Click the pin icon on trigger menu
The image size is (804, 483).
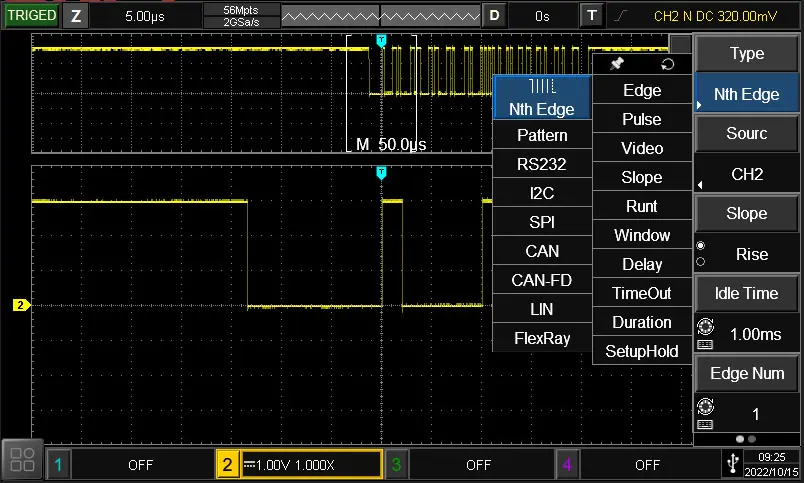pyautogui.click(x=617, y=64)
